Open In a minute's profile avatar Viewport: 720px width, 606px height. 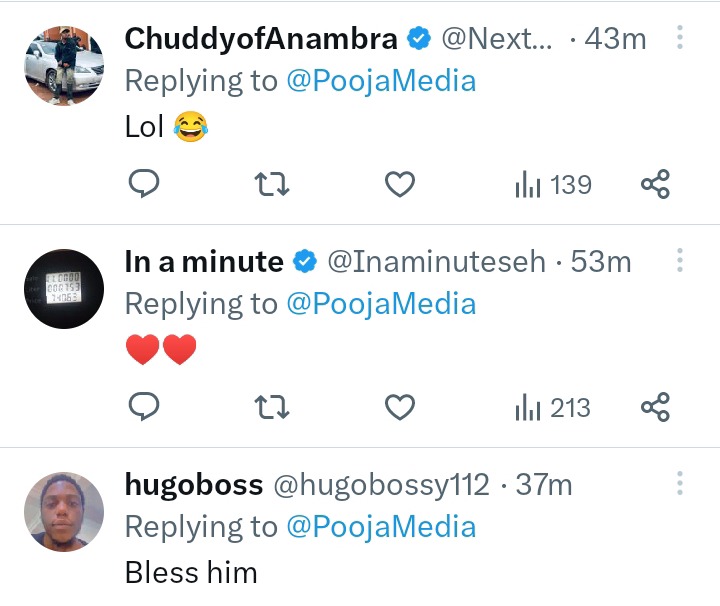click(64, 289)
